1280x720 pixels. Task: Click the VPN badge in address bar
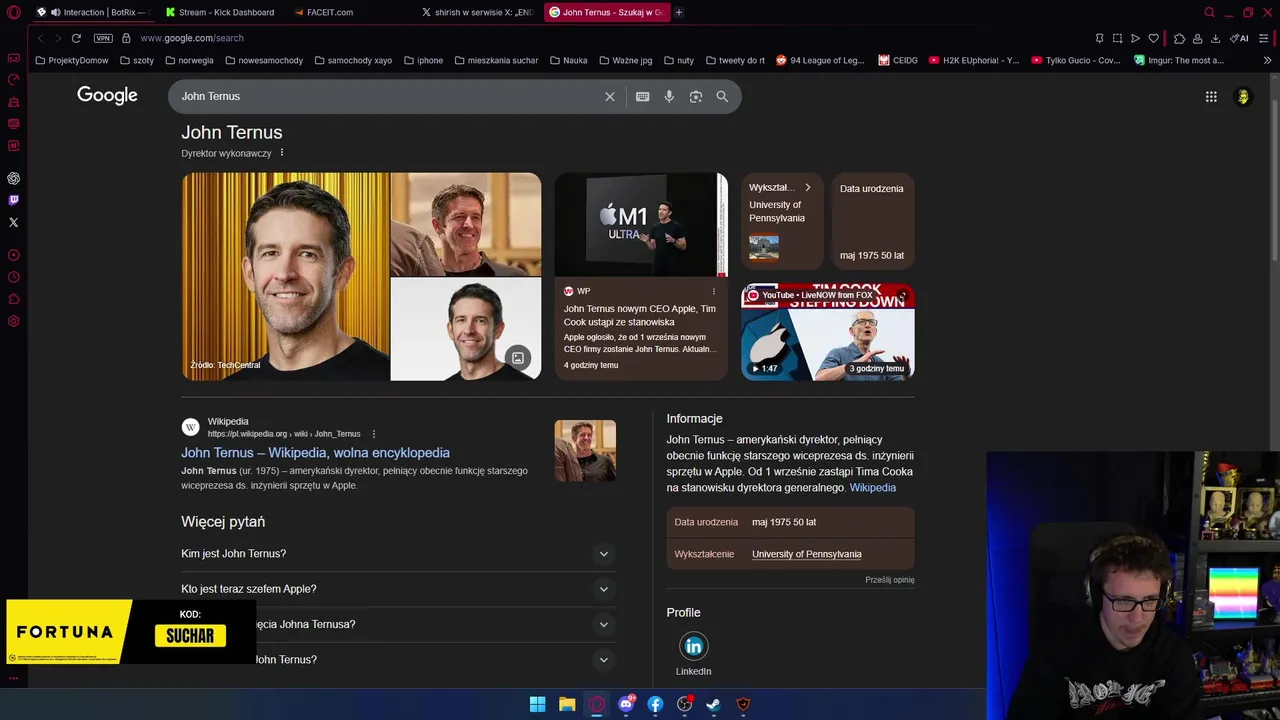tap(103, 38)
